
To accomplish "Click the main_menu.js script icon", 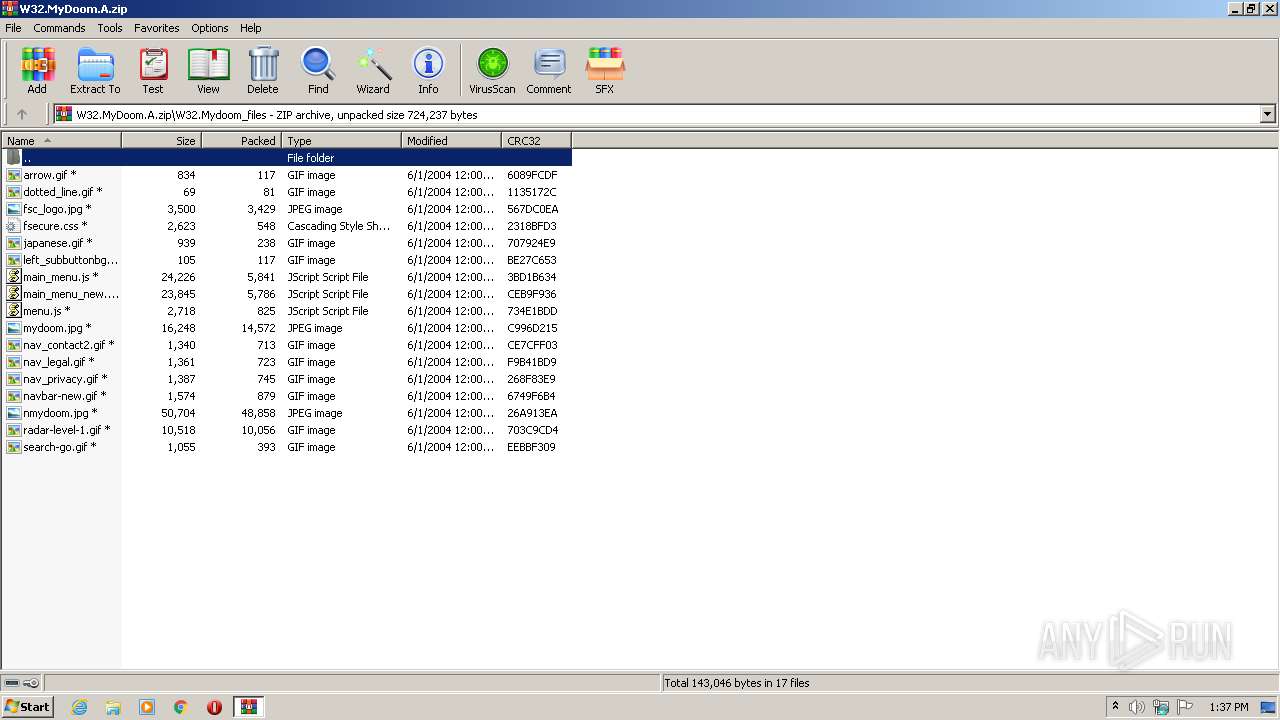I will [x=14, y=277].
